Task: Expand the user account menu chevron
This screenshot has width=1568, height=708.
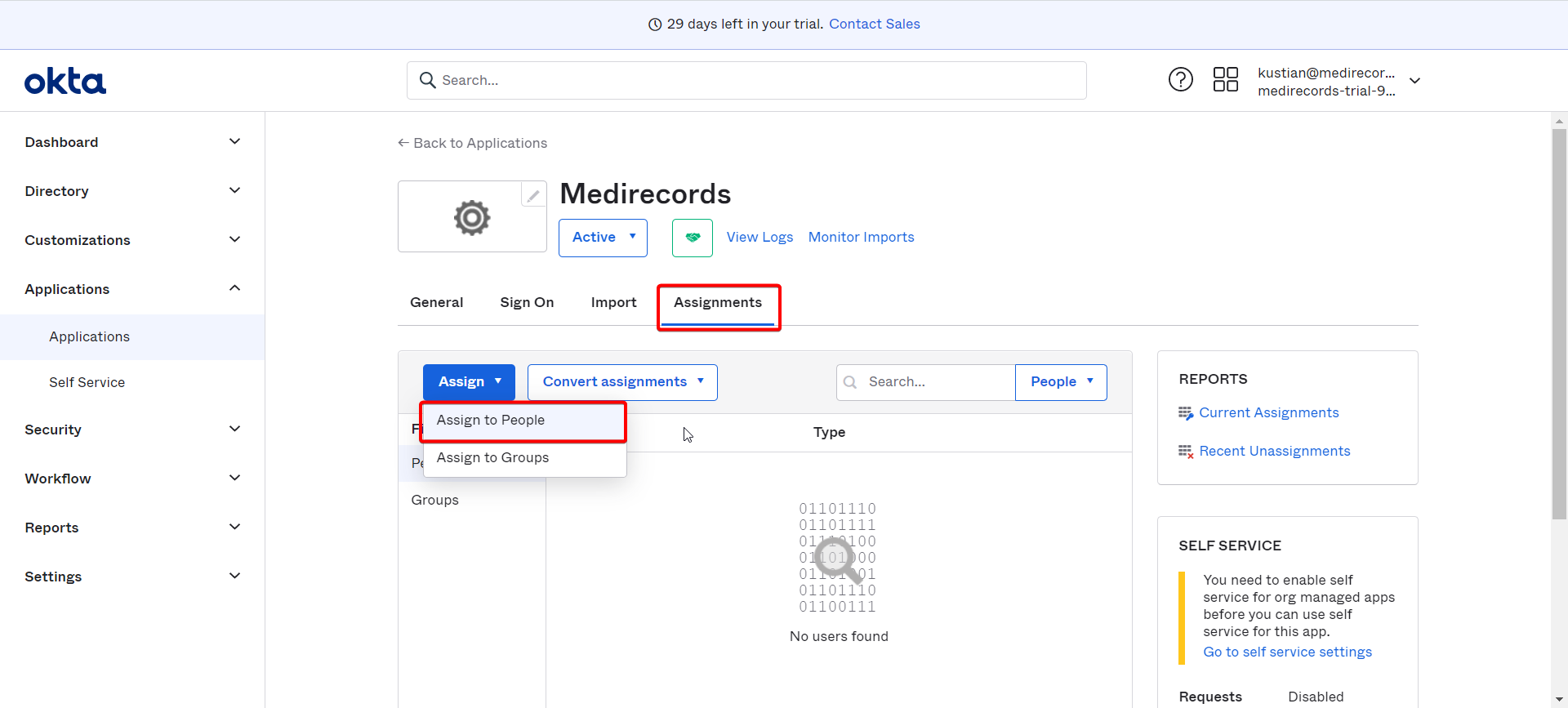Action: tap(1415, 81)
